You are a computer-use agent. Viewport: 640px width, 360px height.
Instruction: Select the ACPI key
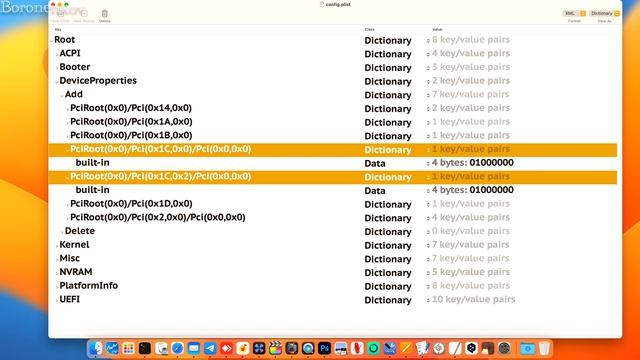pos(70,53)
